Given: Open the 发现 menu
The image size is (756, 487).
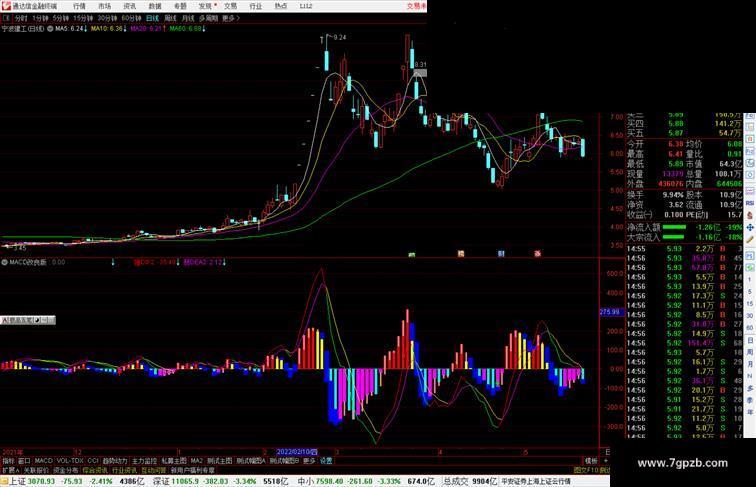Looking at the screenshot, I should point(206,6).
